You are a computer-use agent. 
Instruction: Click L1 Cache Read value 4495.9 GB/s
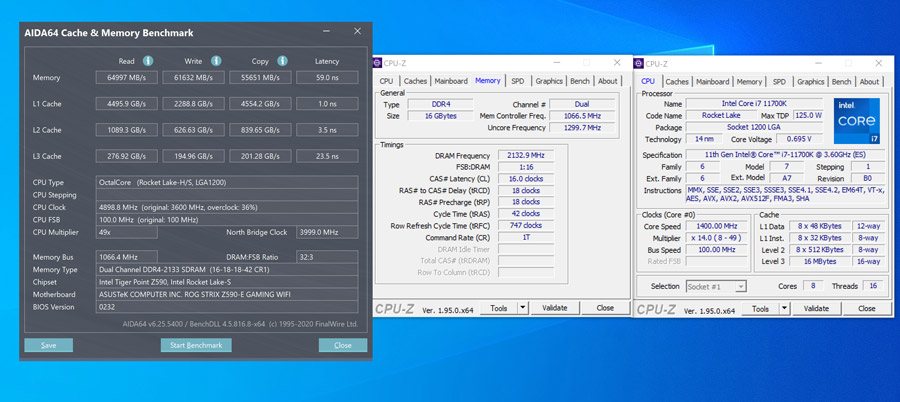pyautogui.click(x=126, y=104)
